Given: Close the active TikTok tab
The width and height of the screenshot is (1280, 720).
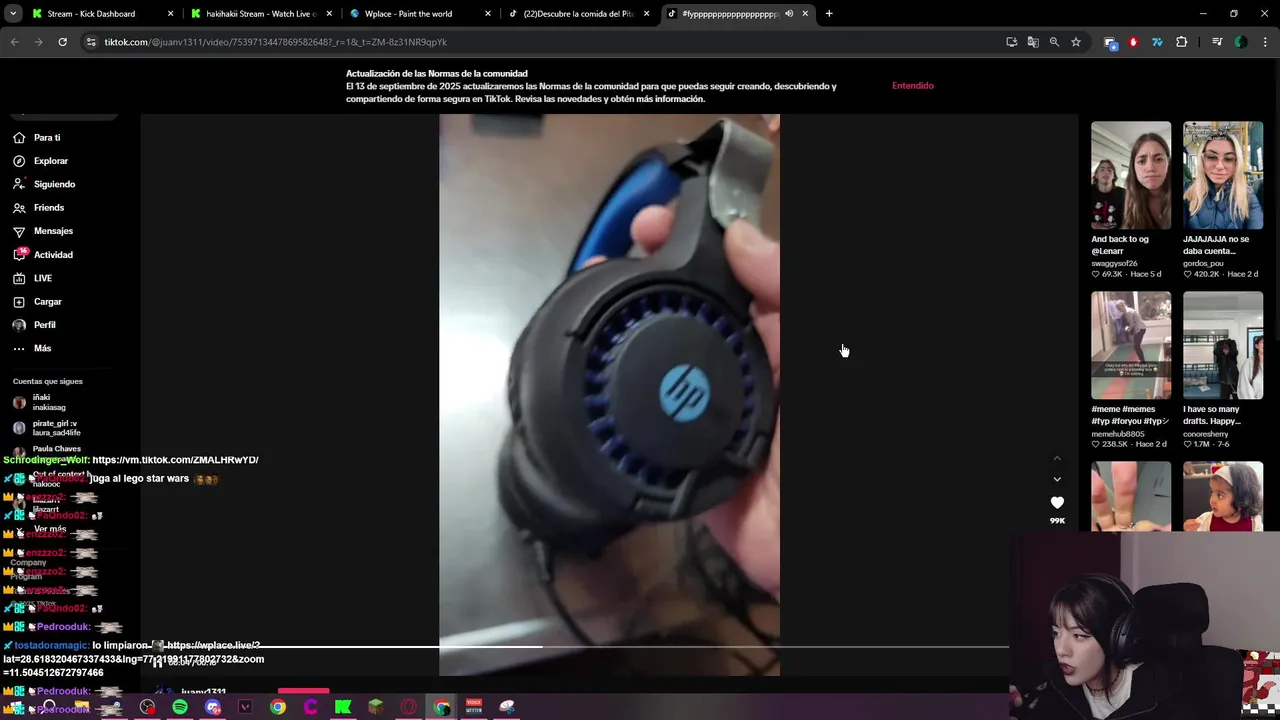Looking at the screenshot, I should 805,14.
